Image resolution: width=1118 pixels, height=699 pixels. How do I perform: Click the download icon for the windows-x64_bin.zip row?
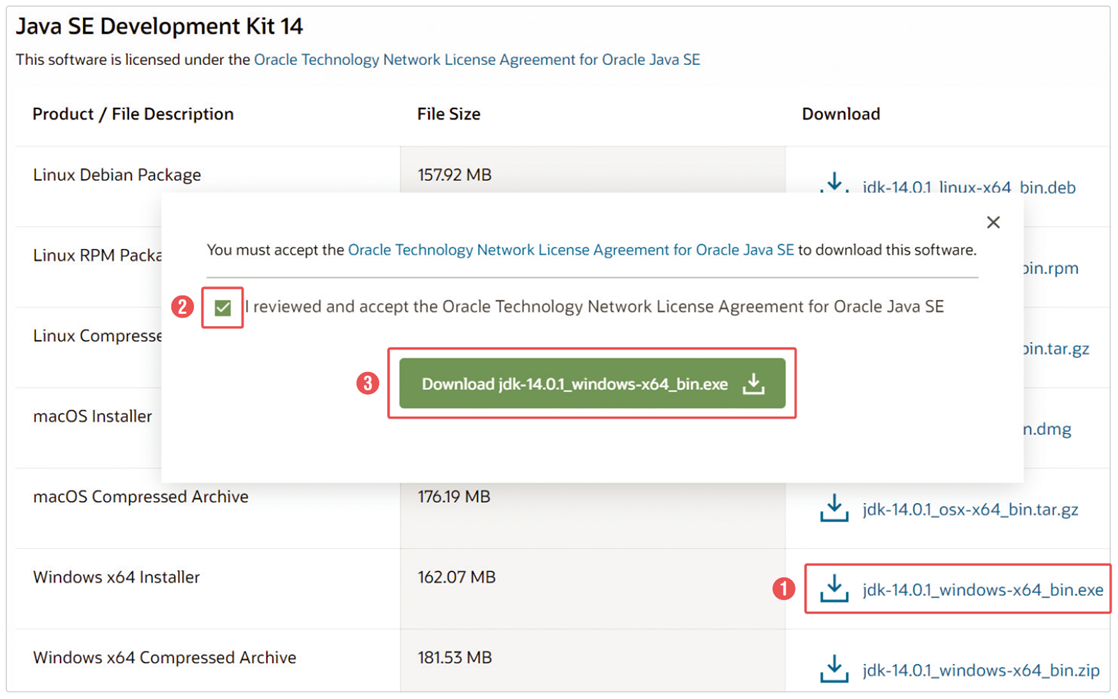click(x=834, y=669)
